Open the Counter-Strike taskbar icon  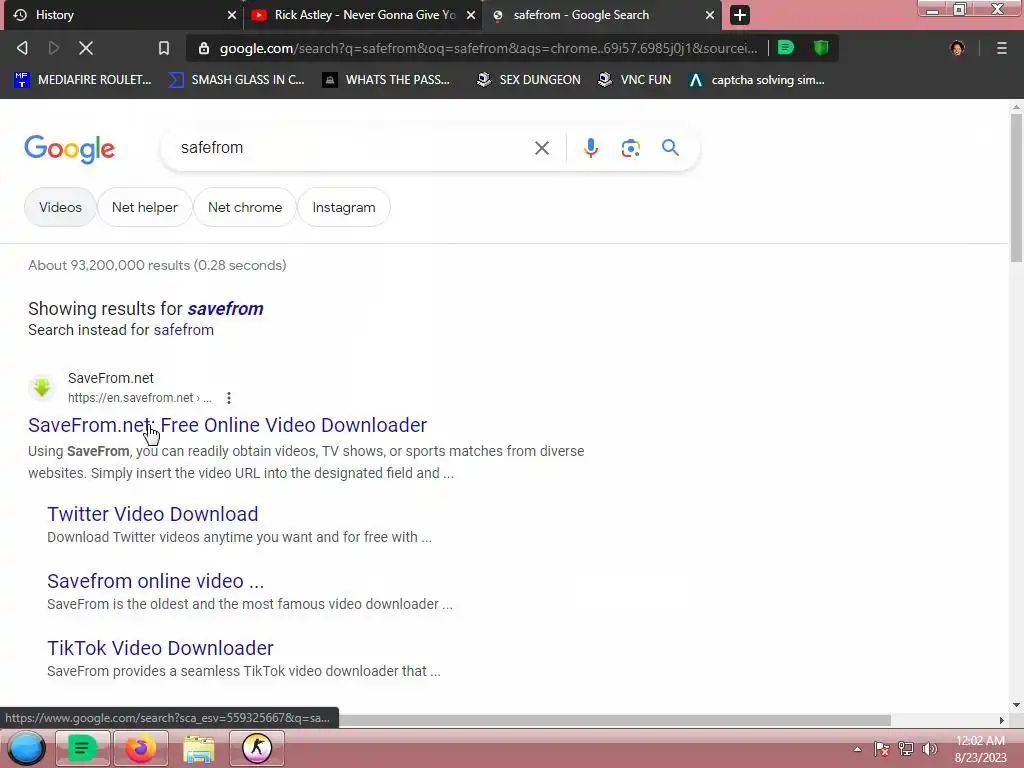257,748
